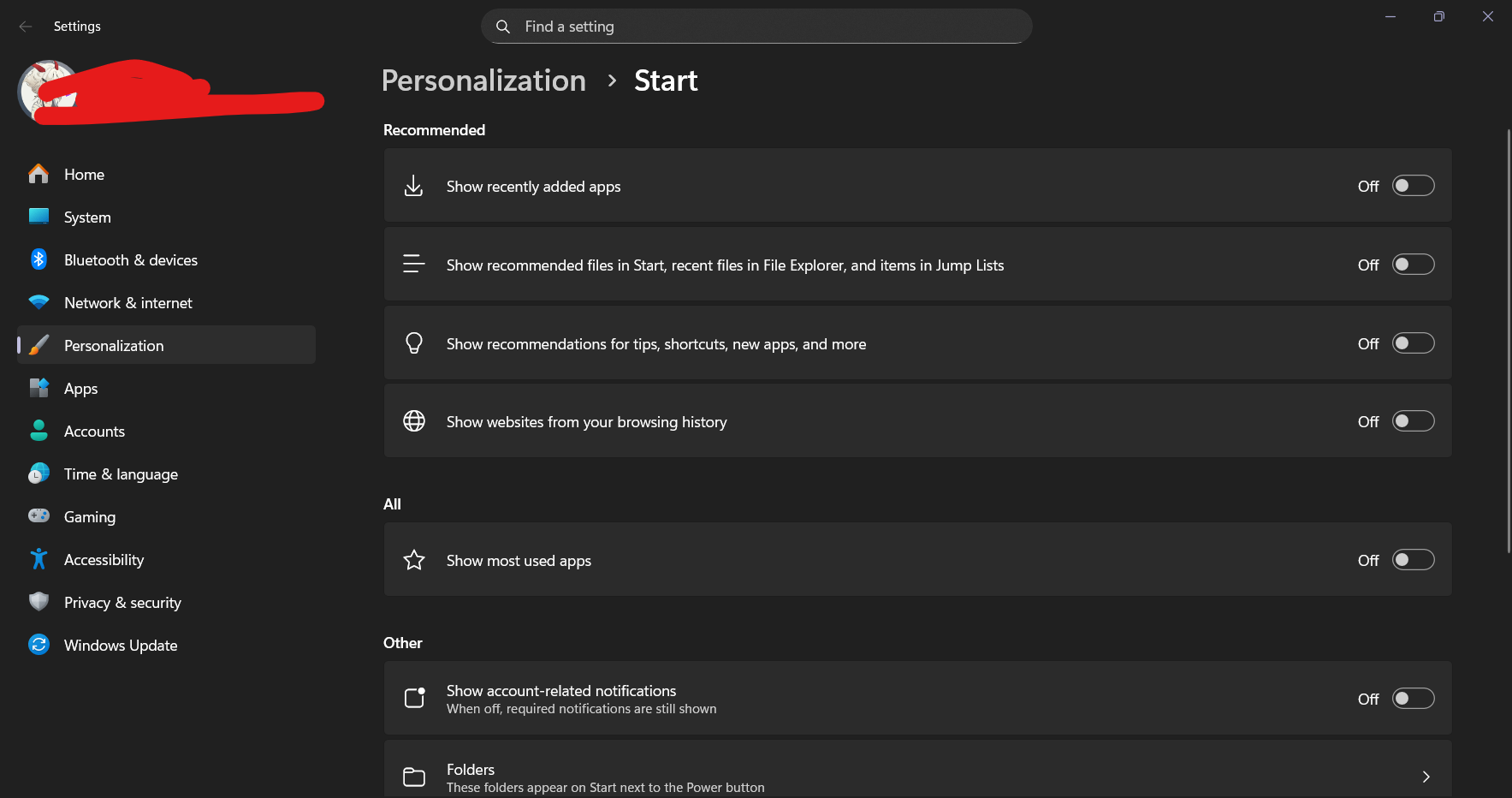
Task: Open the System settings section
Action: click(x=87, y=217)
